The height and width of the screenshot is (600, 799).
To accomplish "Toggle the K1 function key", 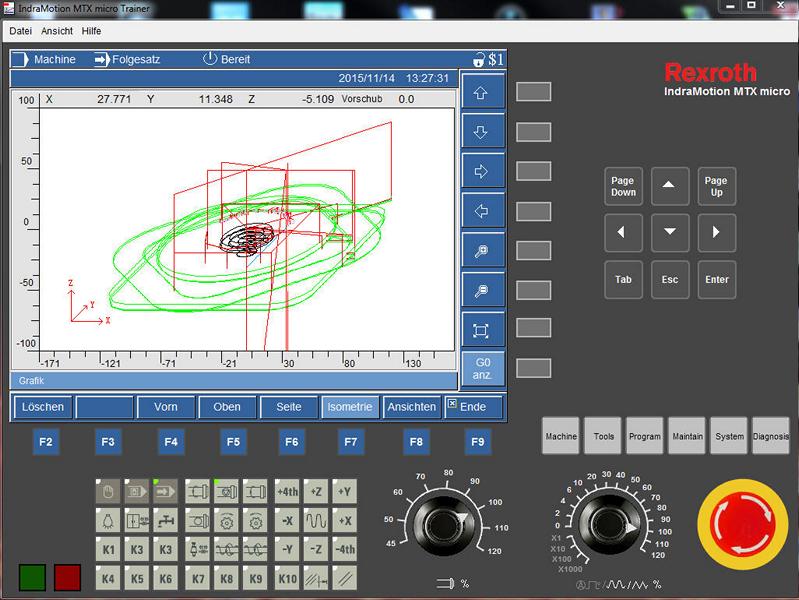I will click(x=108, y=550).
